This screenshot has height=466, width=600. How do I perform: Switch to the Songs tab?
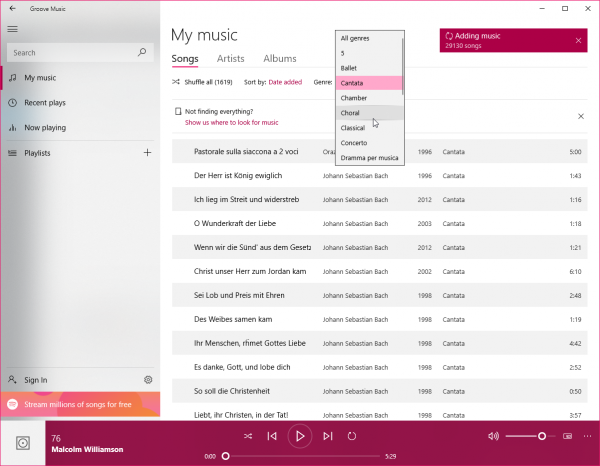pos(185,59)
